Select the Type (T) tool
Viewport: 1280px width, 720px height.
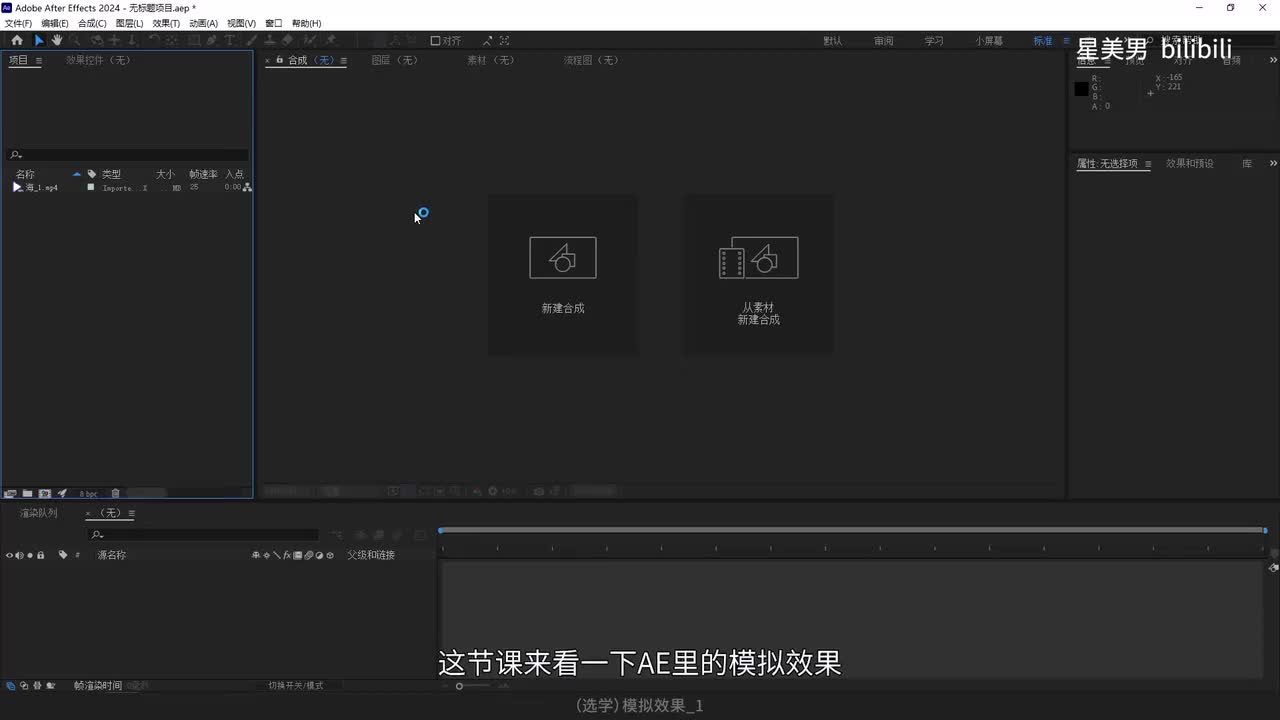click(x=230, y=40)
